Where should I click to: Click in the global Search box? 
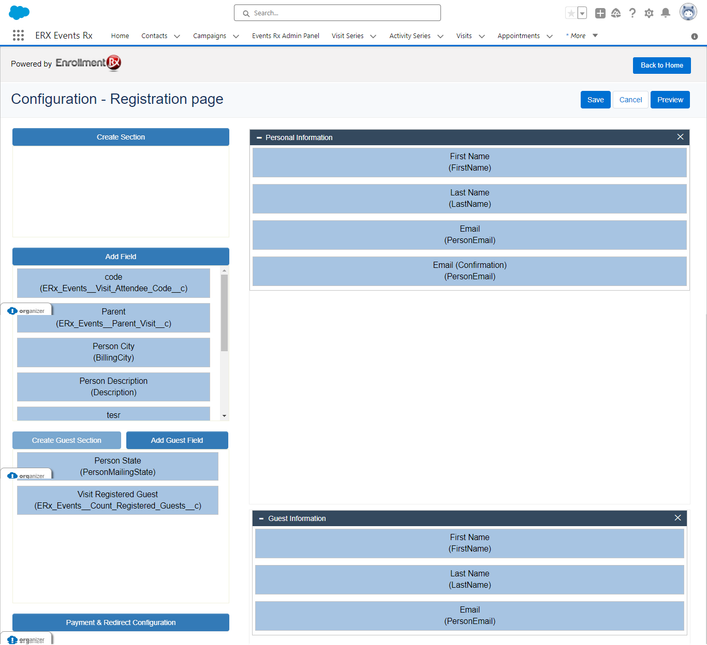click(337, 13)
